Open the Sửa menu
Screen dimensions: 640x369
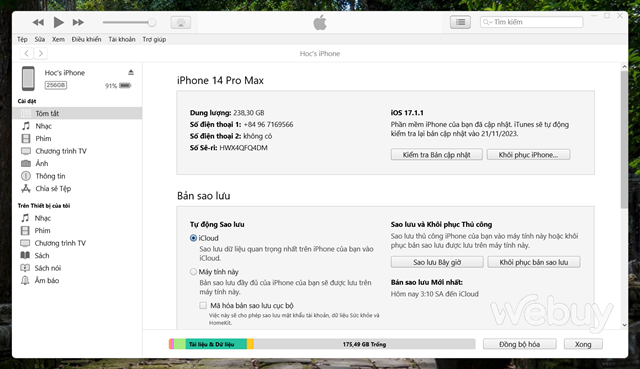pos(40,39)
